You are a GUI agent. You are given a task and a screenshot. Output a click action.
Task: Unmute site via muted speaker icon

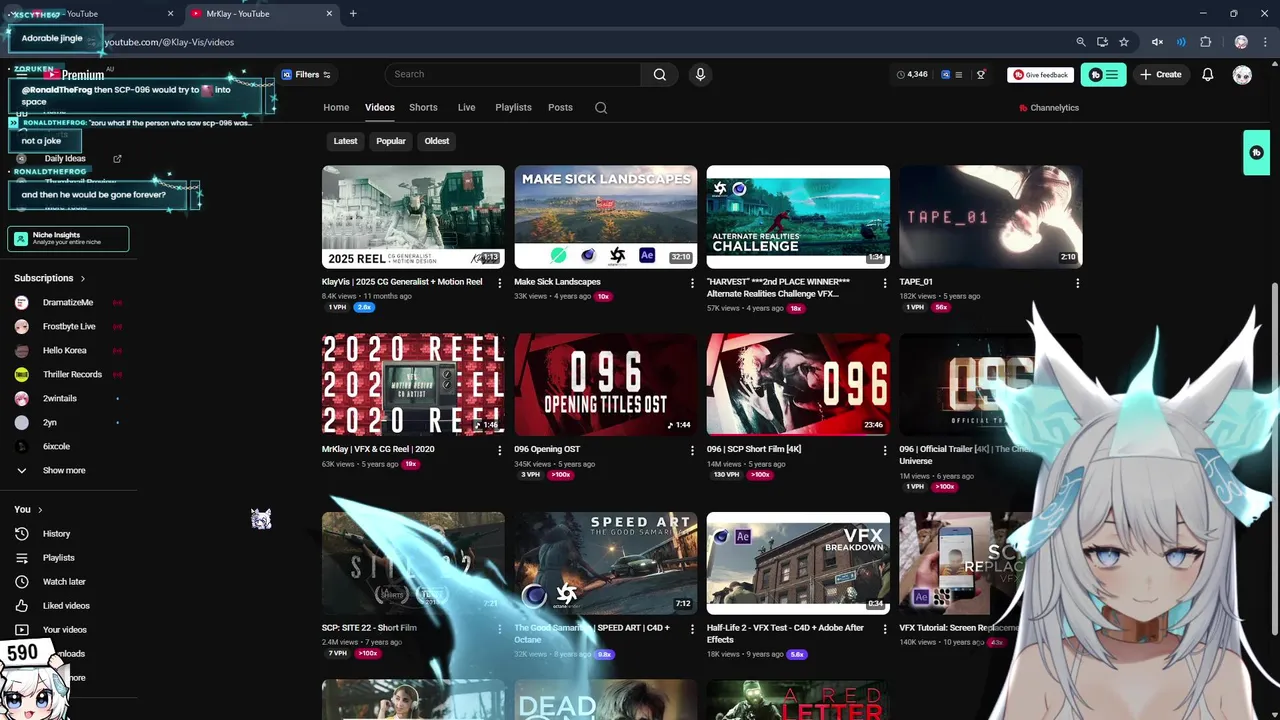[1157, 42]
